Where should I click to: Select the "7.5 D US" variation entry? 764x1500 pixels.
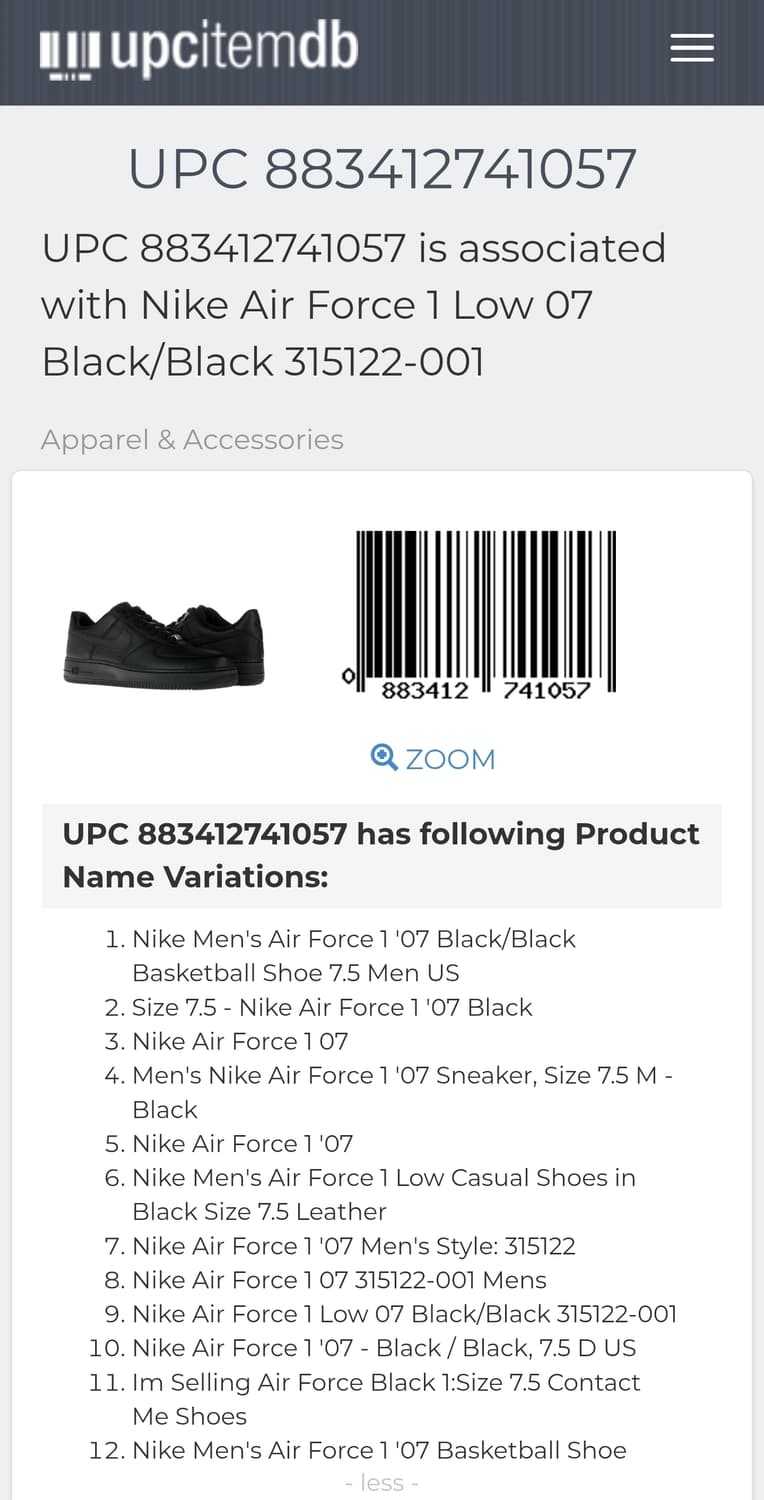[384, 1348]
